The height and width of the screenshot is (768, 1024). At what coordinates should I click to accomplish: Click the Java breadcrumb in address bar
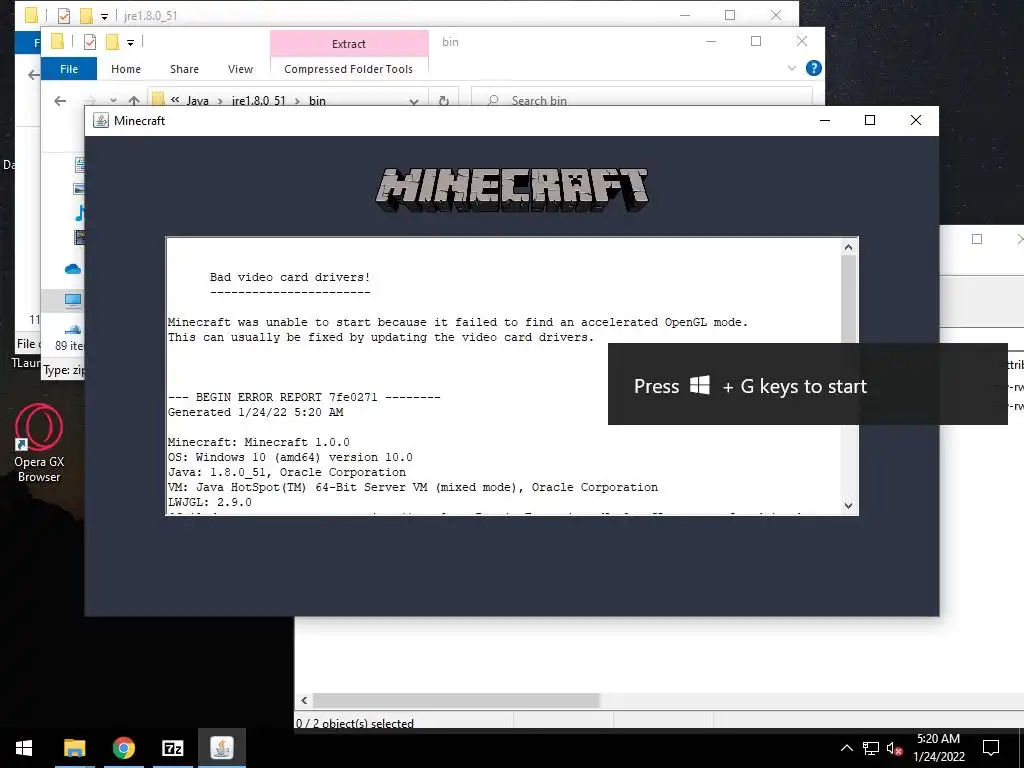pyautogui.click(x=197, y=101)
